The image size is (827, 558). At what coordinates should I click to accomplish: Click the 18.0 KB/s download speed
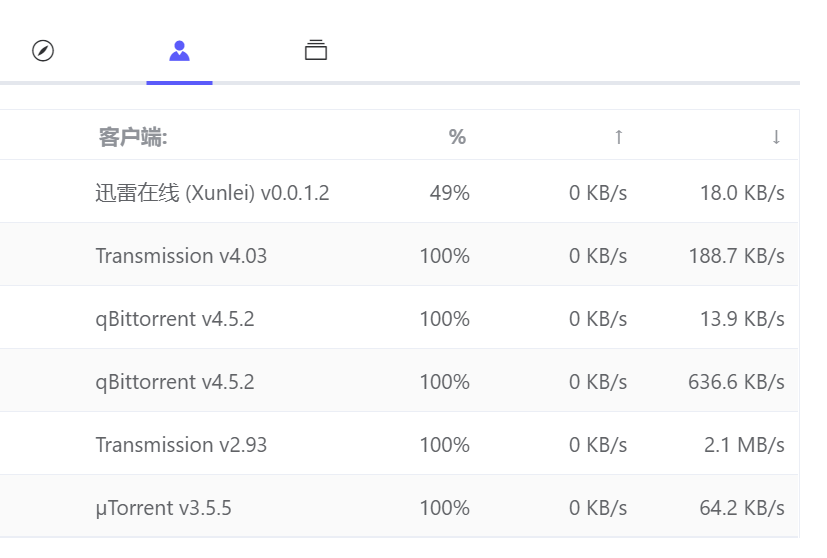click(742, 193)
